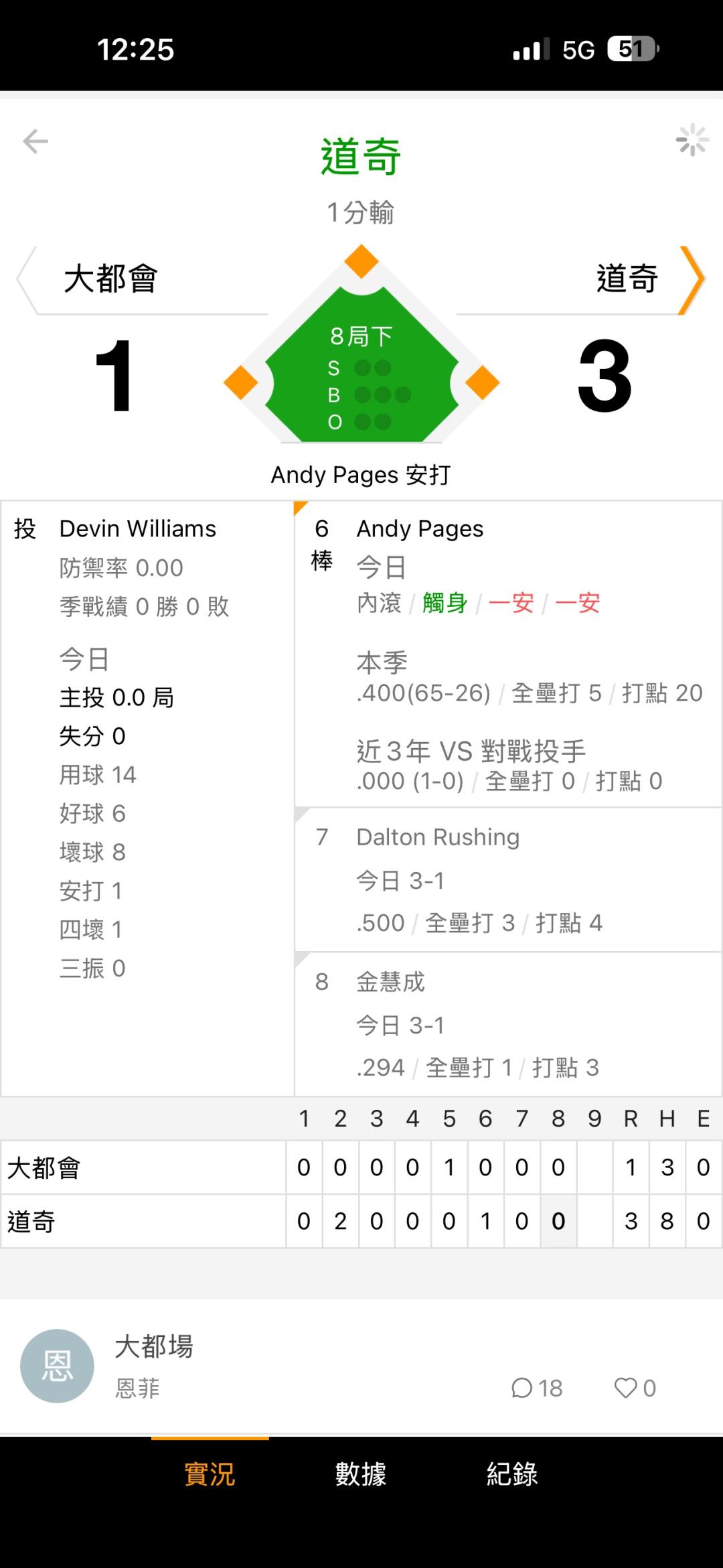Tap the second base diamond marker

click(x=361, y=261)
